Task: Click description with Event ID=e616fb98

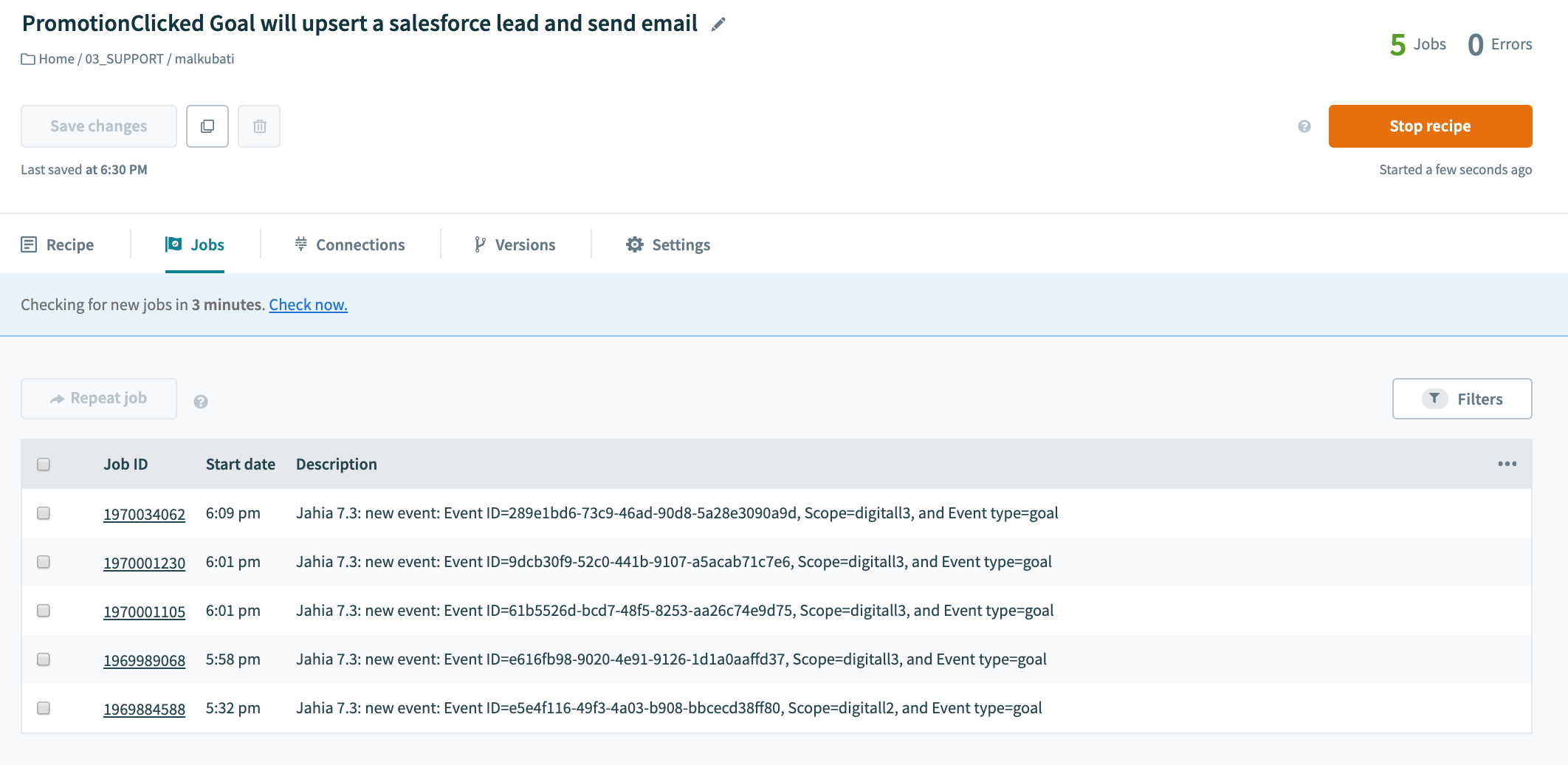Action: click(x=671, y=659)
